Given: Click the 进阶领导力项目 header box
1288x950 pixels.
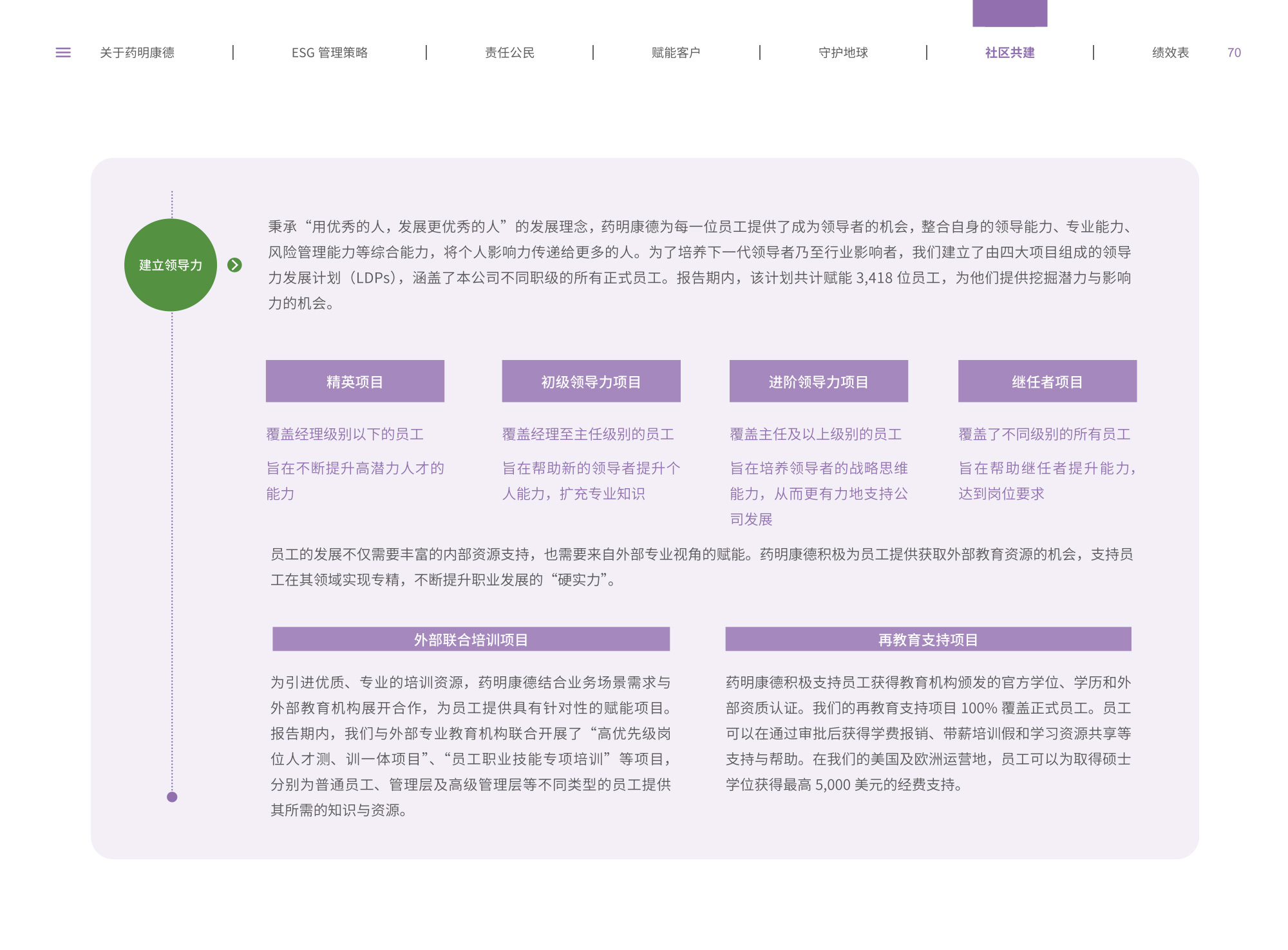Looking at the screenshot, I should (x=818, y=381).
